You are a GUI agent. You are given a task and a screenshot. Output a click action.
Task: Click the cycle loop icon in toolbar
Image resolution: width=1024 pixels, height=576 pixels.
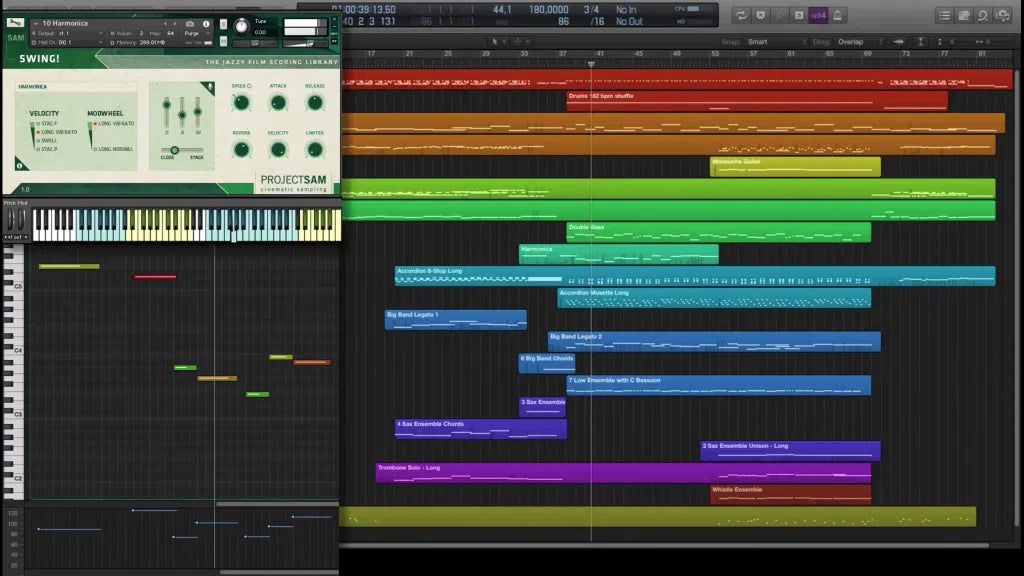point(740,15)
